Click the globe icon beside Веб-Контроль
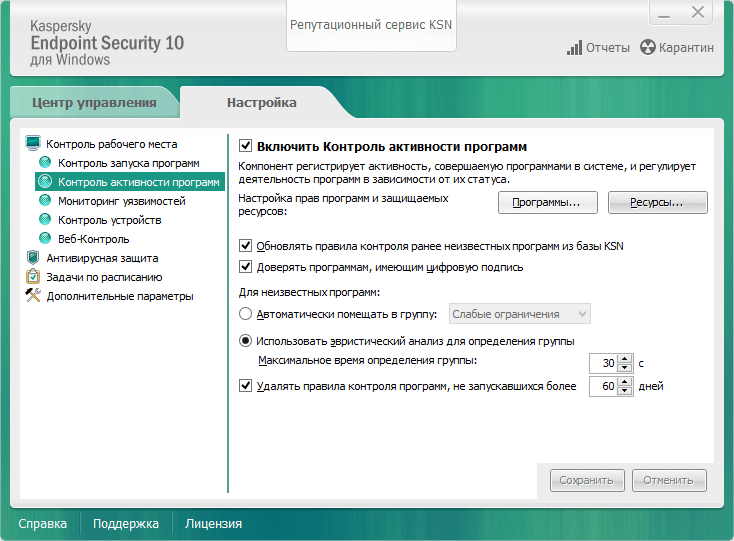Viewport: 734px width, 541px height. (45, 239)
